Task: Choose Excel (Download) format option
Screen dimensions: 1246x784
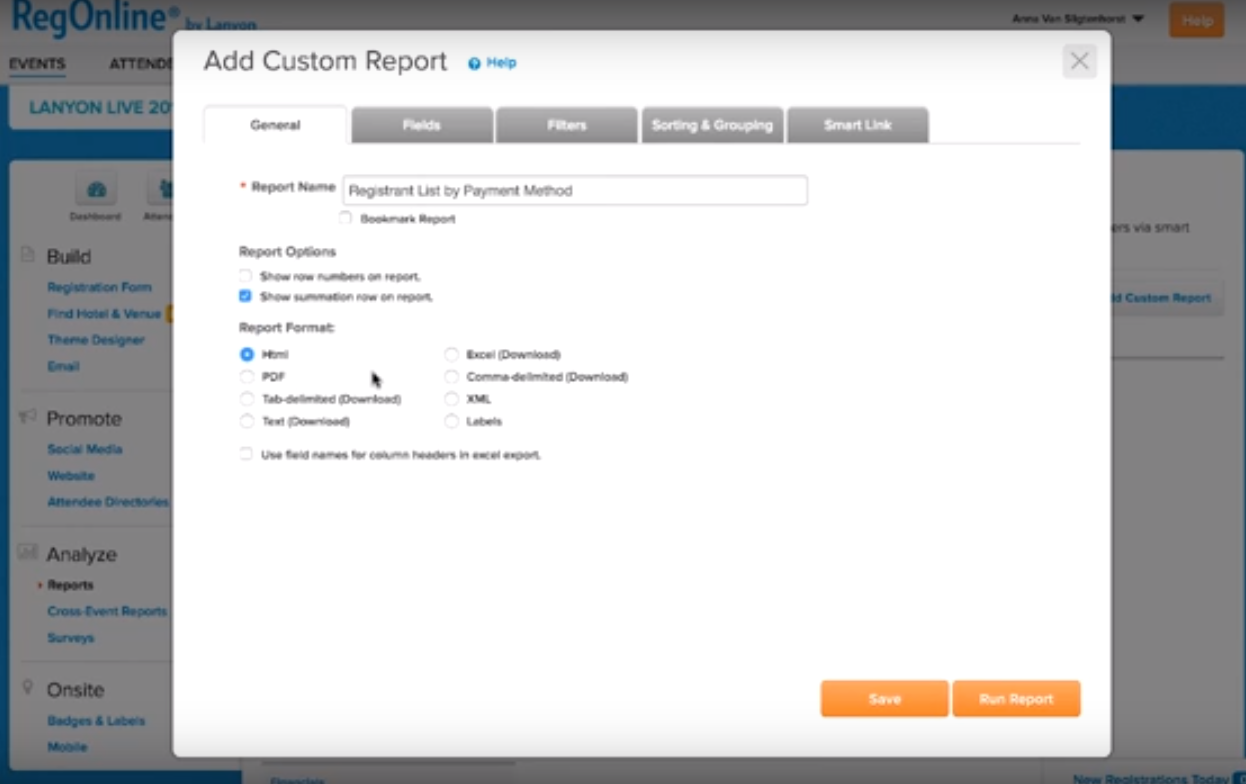Action: pyautogui.click(x=452, y=354)
